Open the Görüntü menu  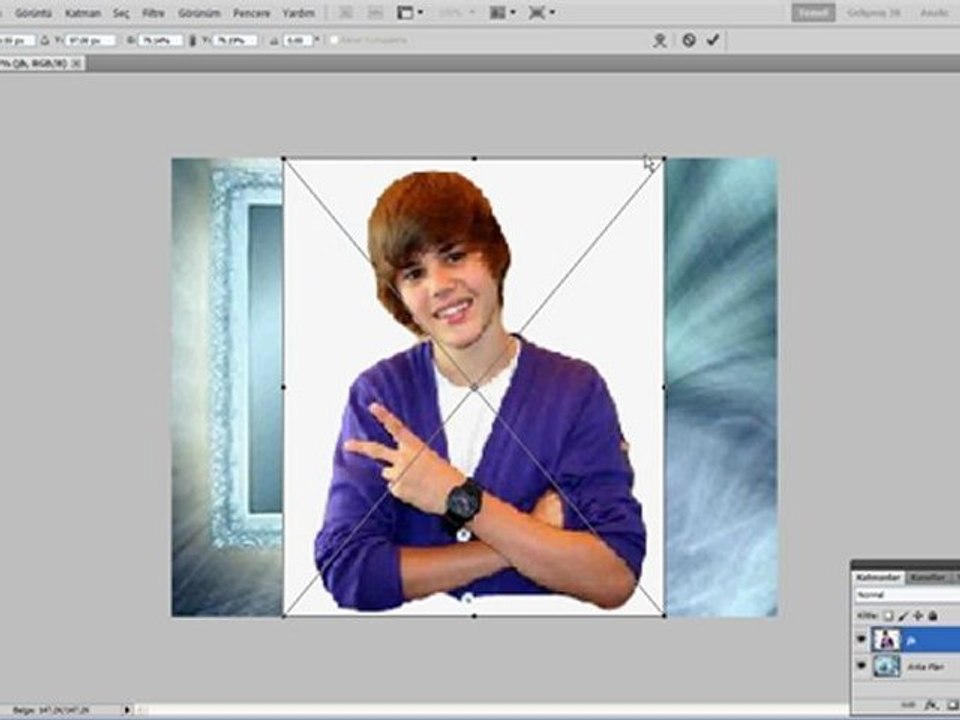point(33,13)
